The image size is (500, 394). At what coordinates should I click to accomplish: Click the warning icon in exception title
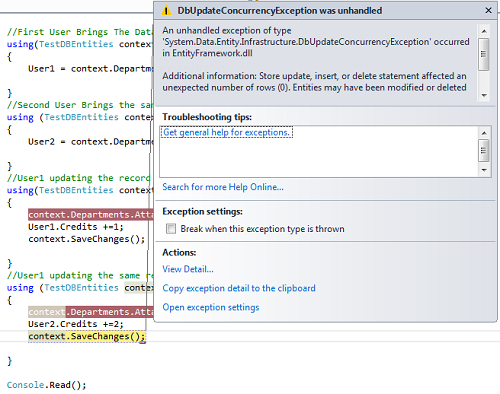(166, 11)
